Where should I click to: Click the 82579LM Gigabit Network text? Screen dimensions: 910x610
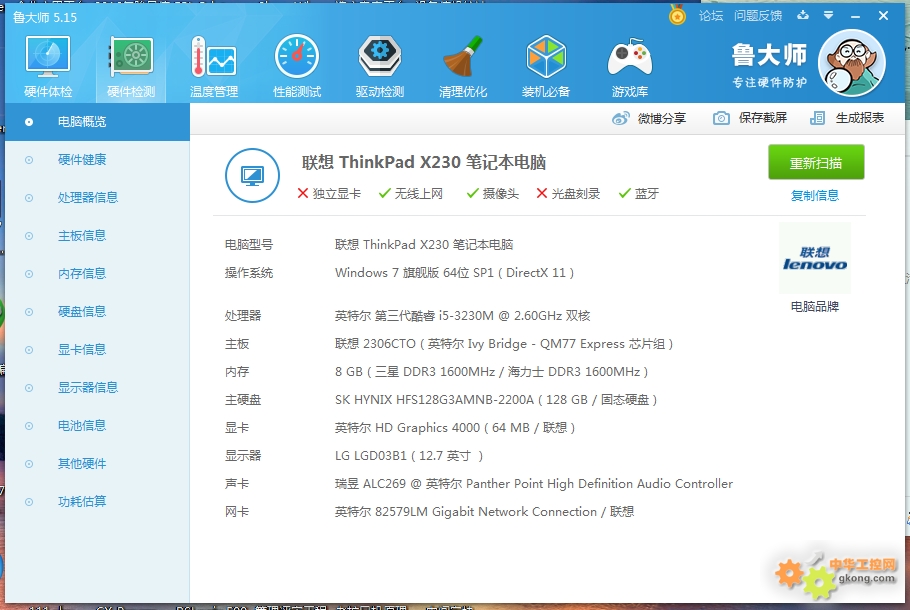pos(485,512)
